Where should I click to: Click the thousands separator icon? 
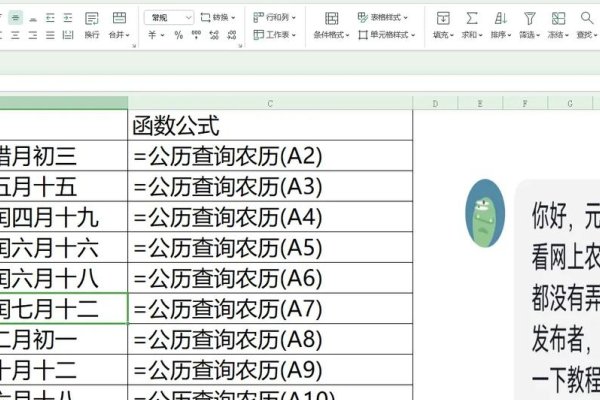click(196, 35)
